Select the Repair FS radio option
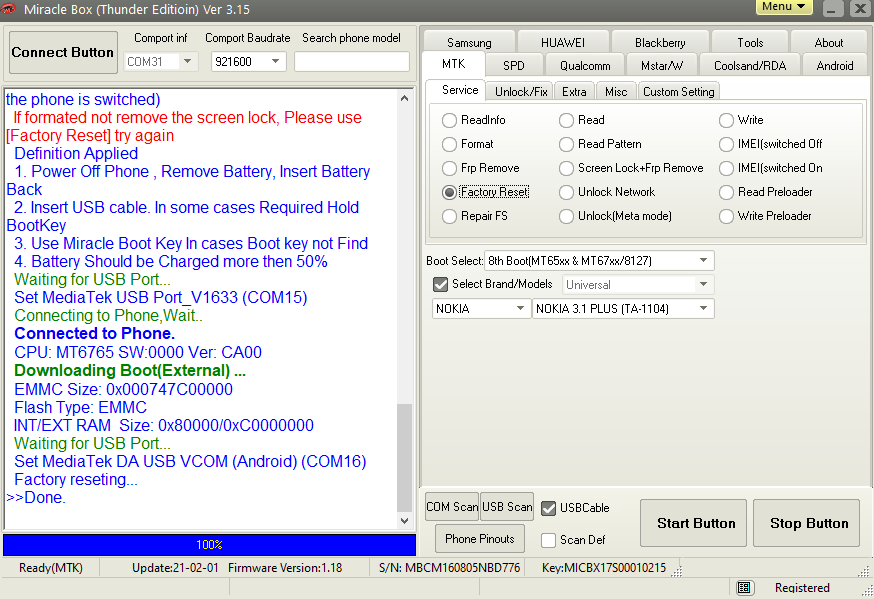The image size is (874, 599). click(449, 216)
